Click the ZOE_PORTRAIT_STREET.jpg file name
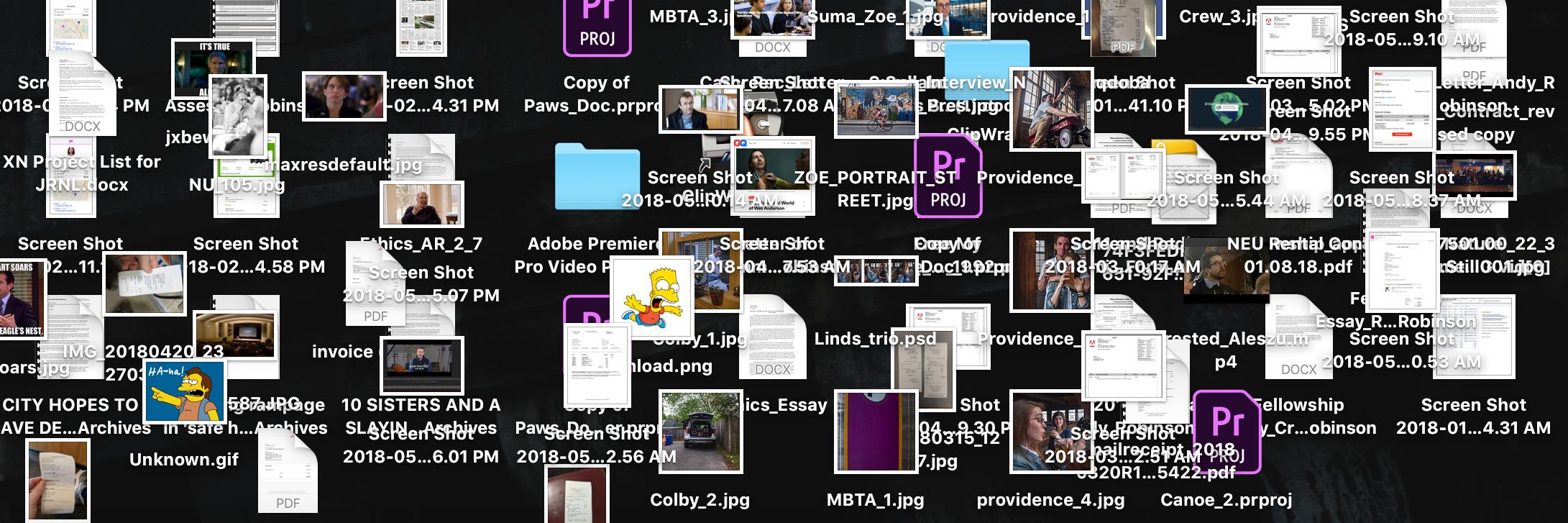The image size is (1568, 523). [x=876, y=189]
